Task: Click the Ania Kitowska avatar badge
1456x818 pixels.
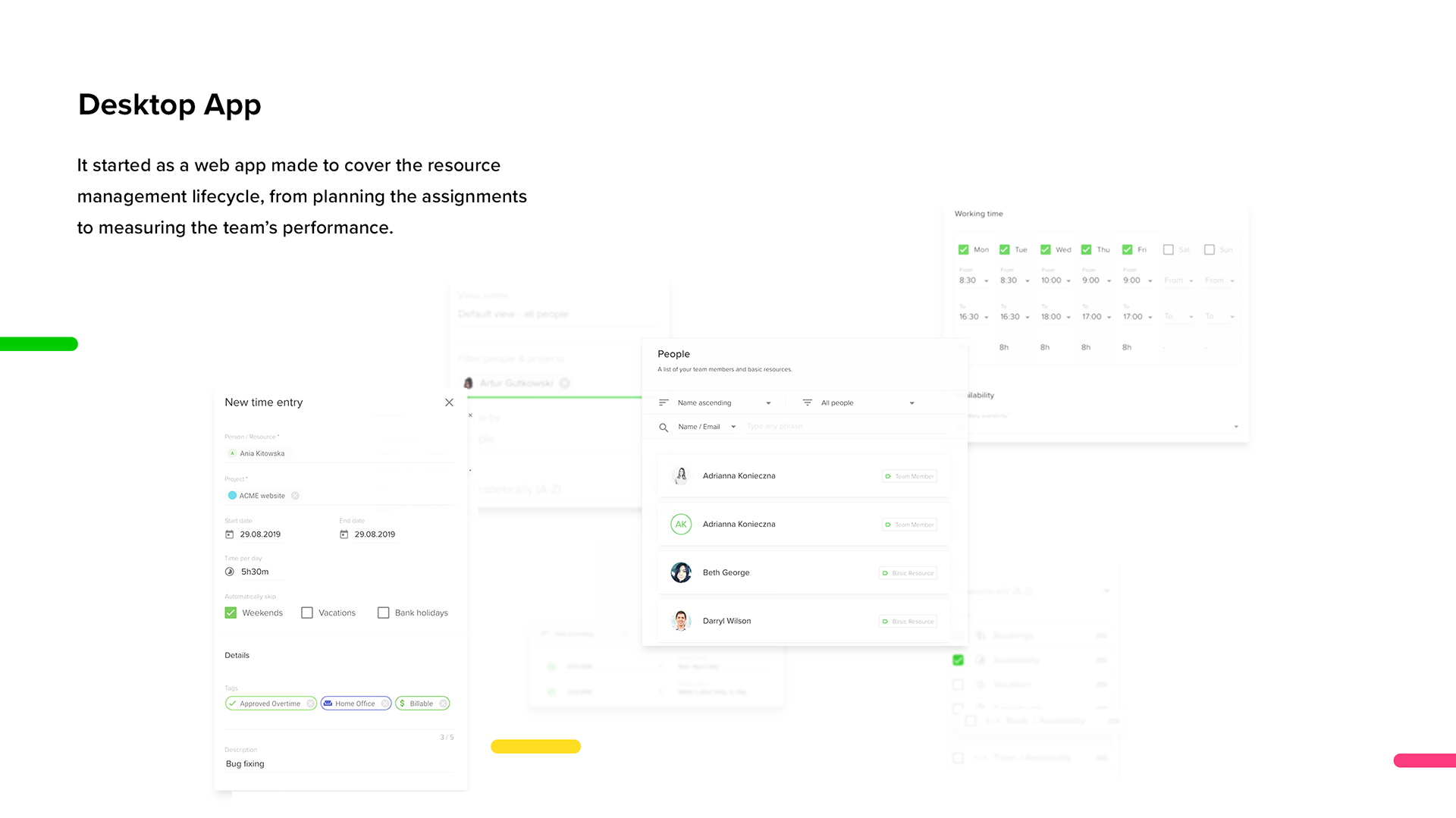Action: (x=232, y=453)
